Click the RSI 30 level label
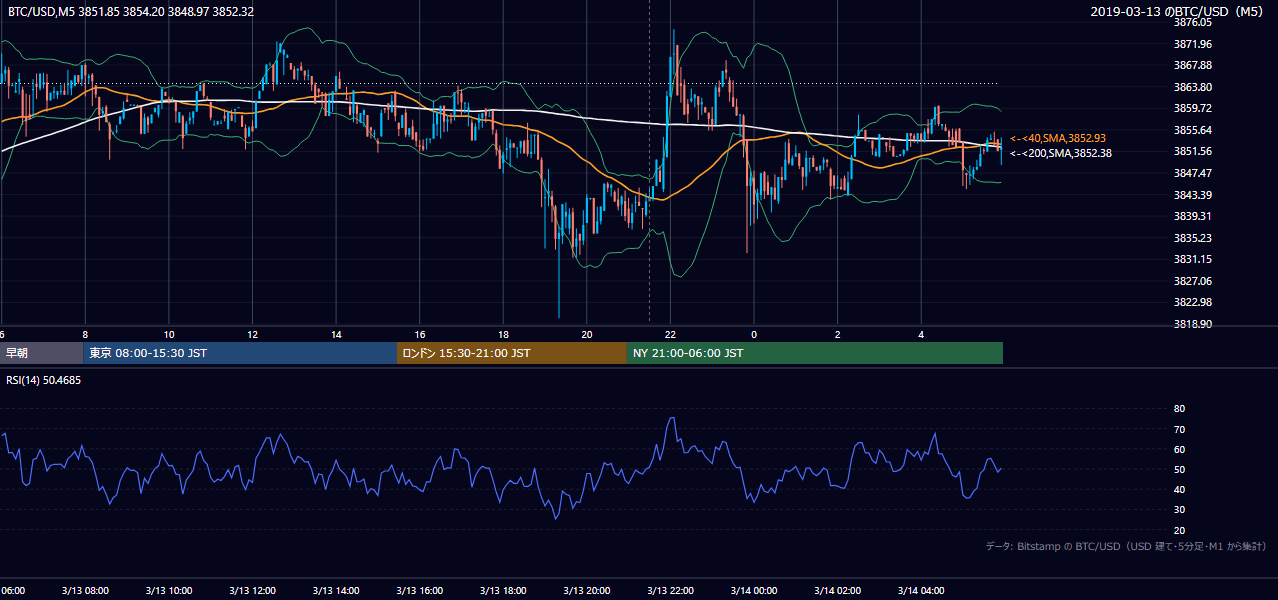The width and height of the screenshot is (1278, 600). pos(1179,510)
